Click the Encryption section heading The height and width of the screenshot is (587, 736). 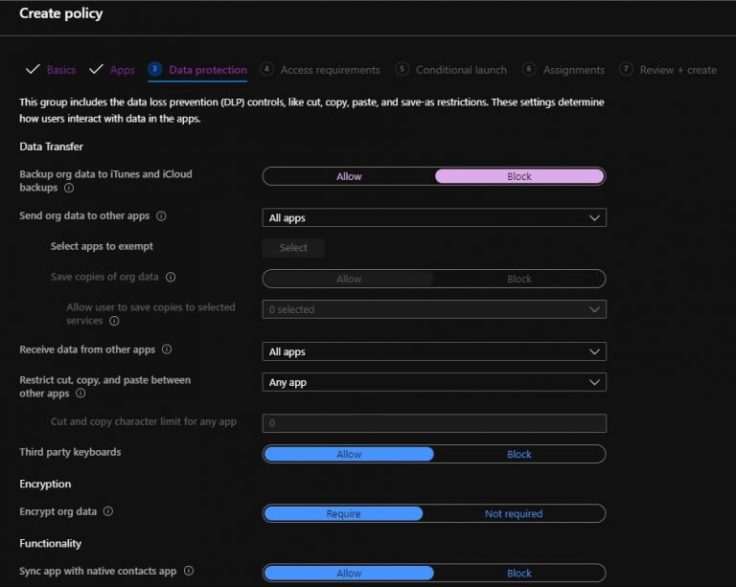pyautogui.click(x=45, y=484)
